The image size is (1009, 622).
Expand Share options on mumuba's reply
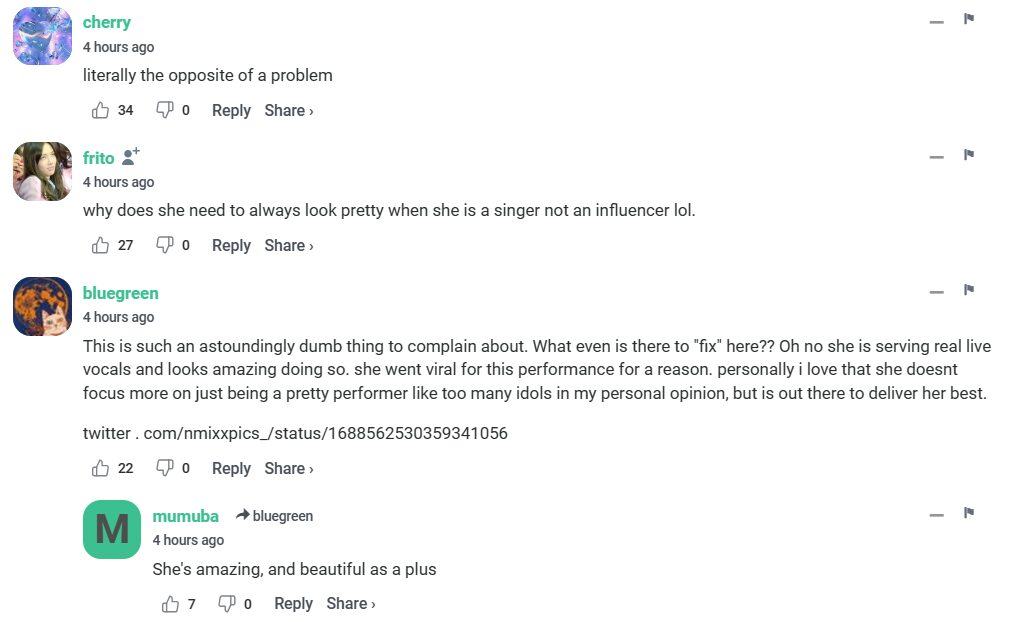coord(351,603)
